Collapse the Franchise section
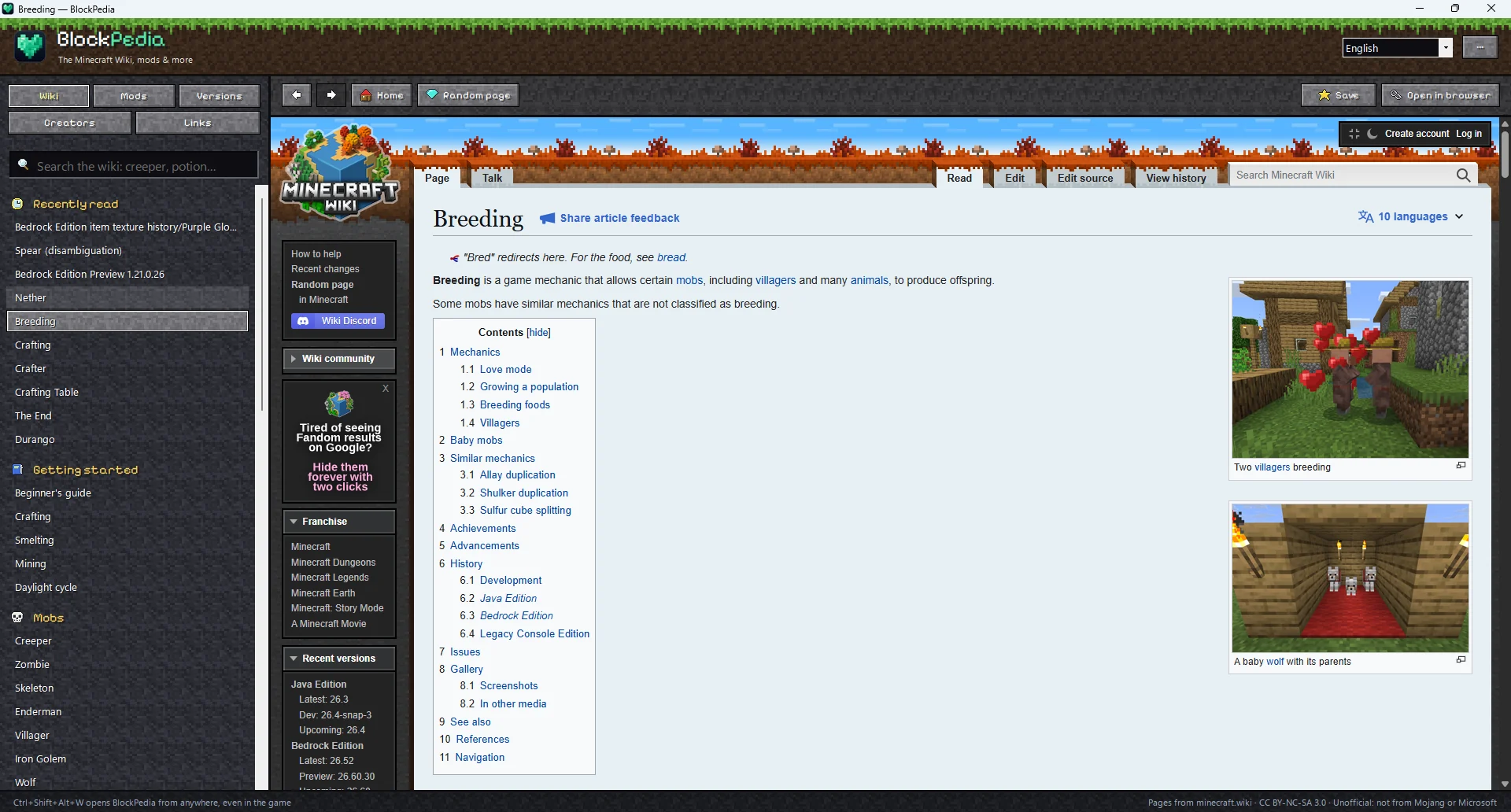 [x=338, y=522]
